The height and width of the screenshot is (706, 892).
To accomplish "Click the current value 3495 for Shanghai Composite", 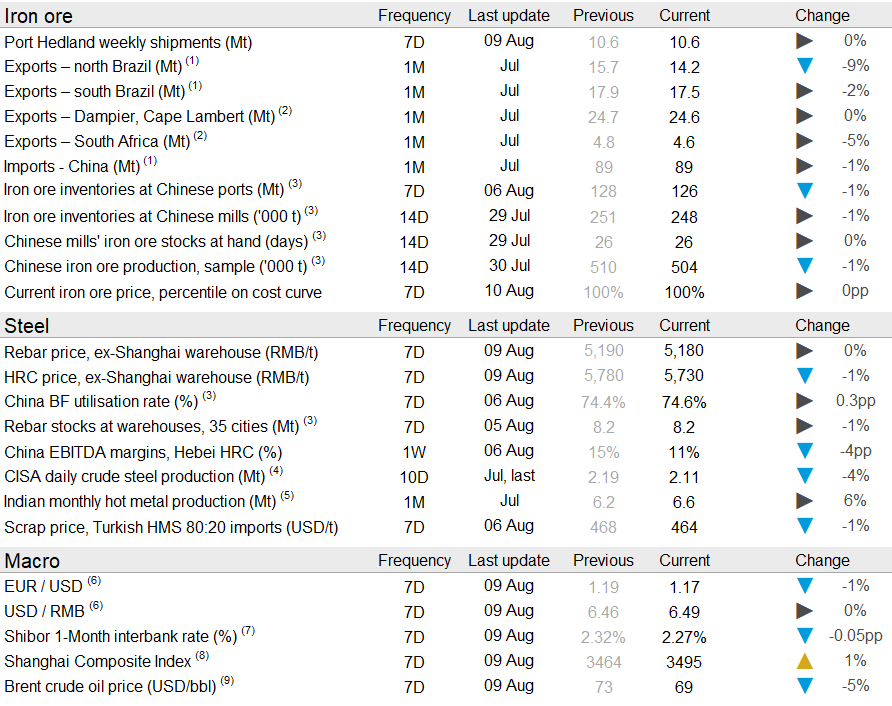I will click(x=684, y=661).
